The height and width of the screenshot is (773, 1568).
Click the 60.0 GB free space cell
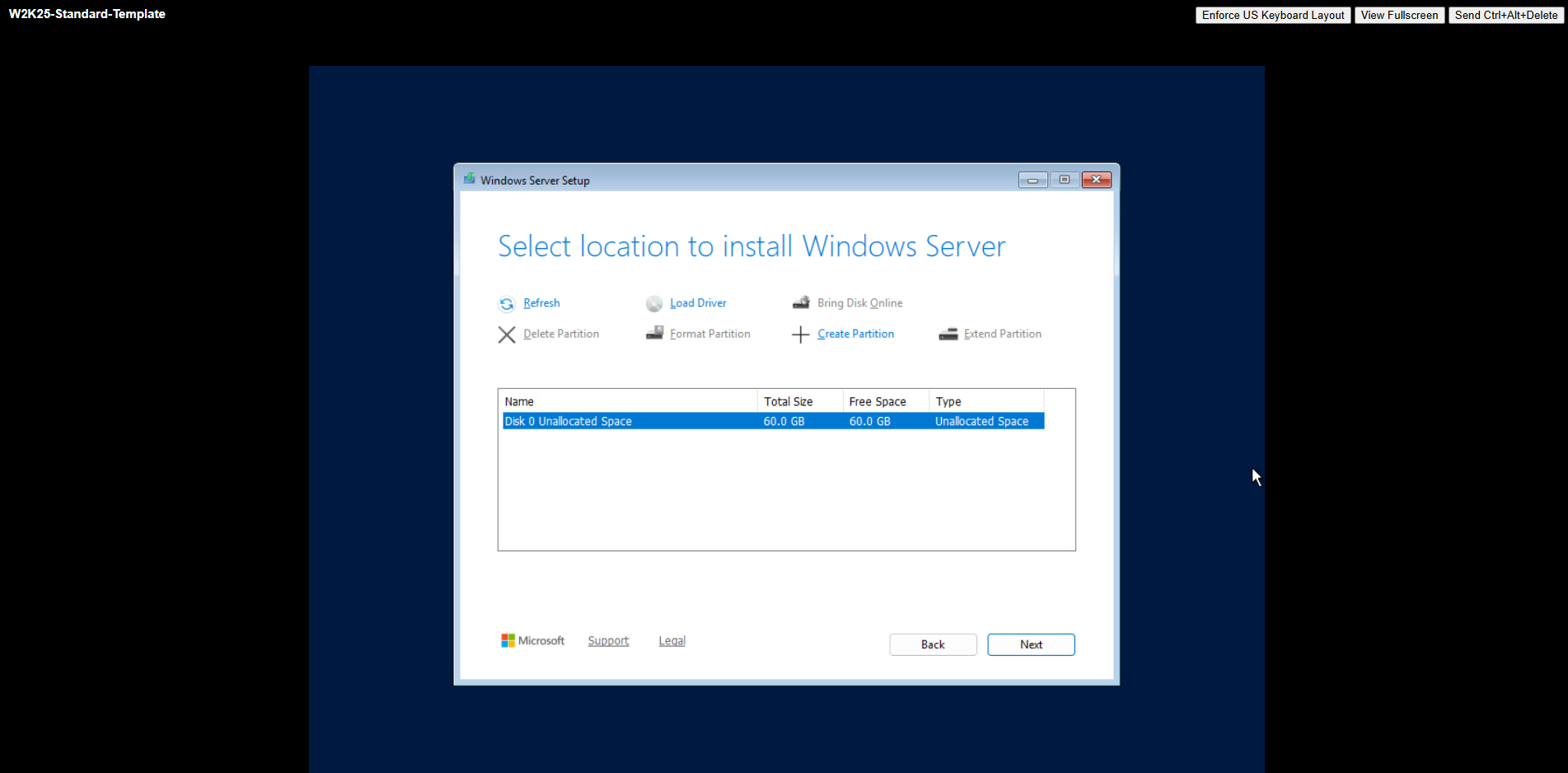pos(869,421)
